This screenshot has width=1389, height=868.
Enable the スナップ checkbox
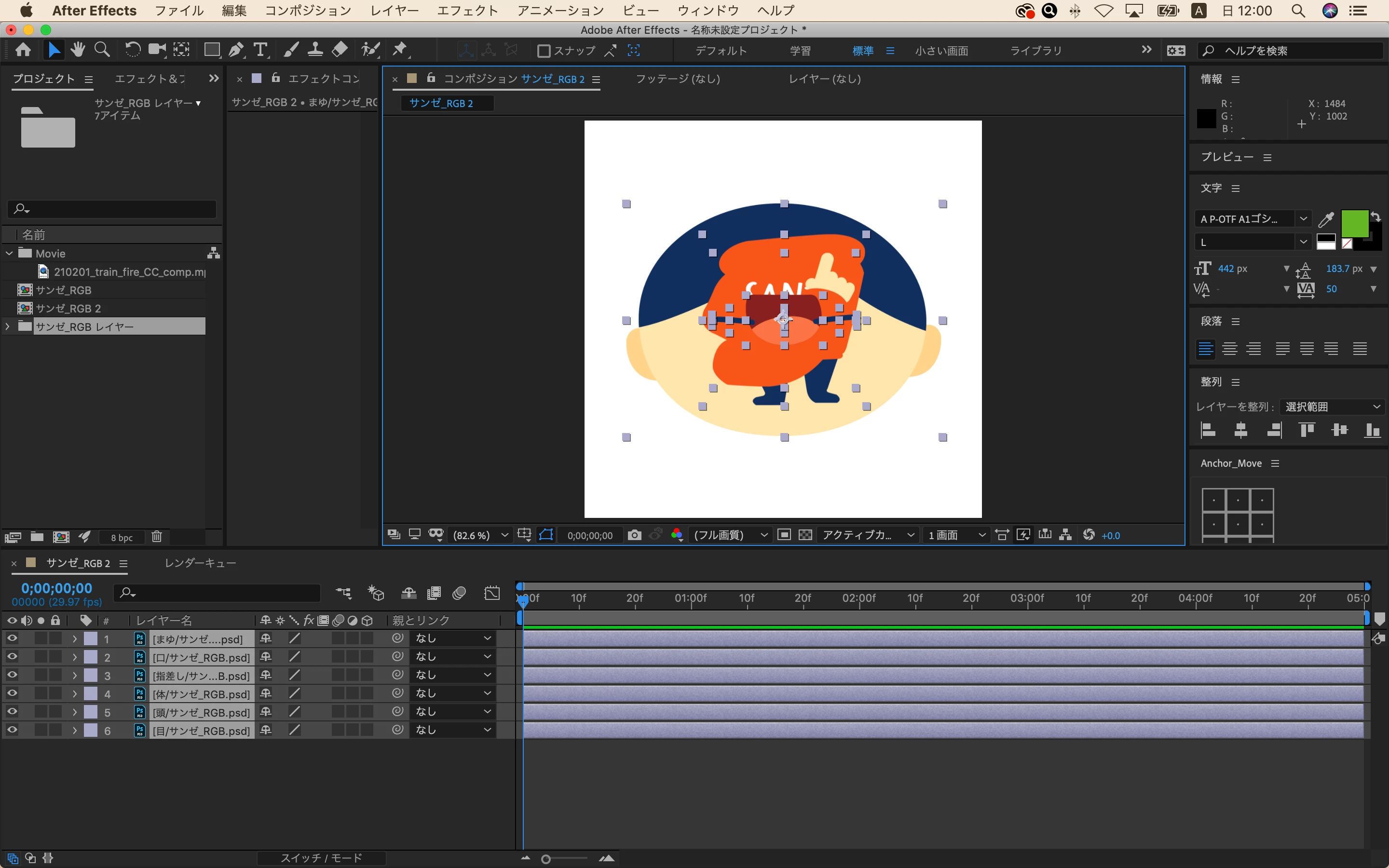544,51
